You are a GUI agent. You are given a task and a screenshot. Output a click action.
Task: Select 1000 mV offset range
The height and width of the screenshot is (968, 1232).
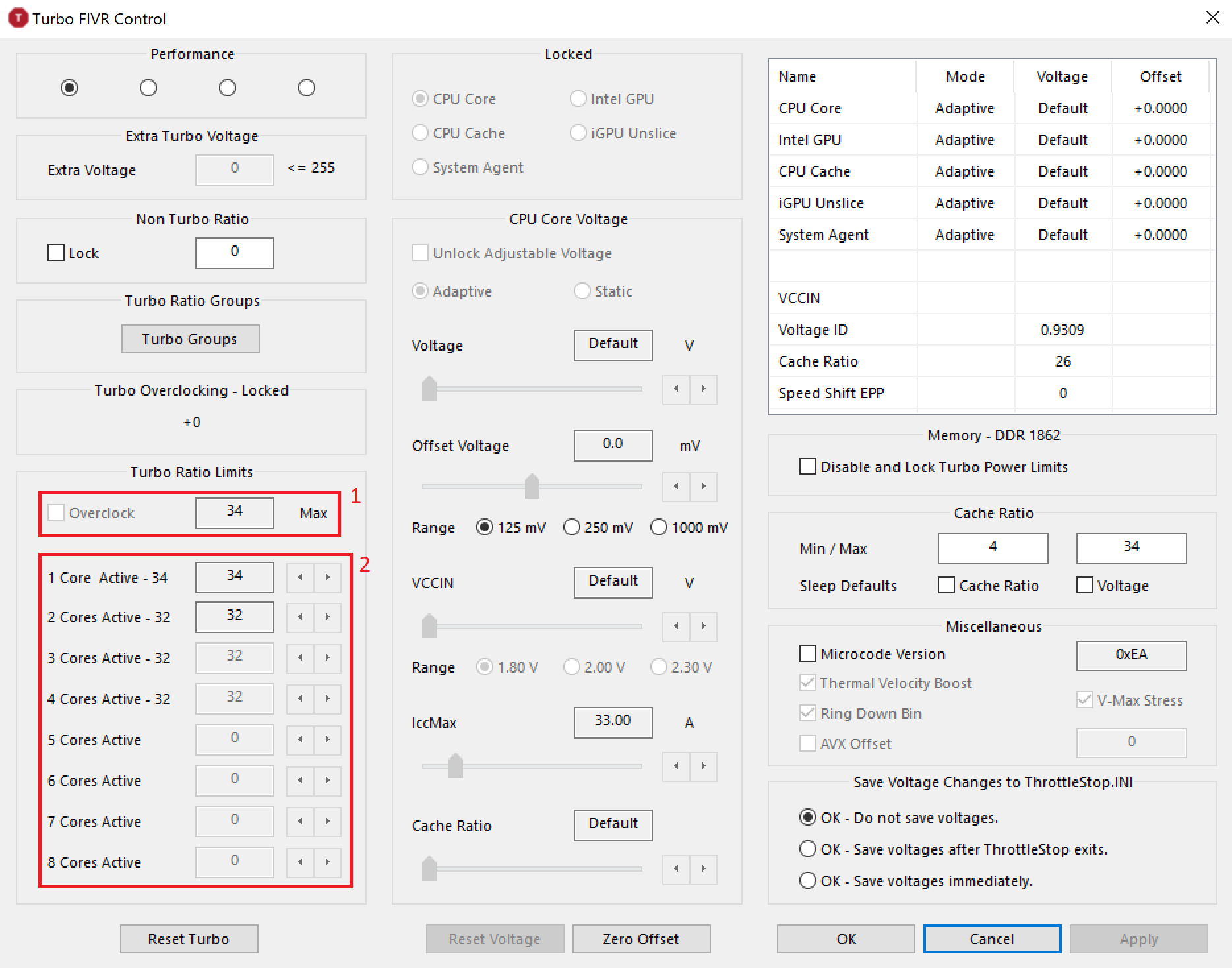(659, 528)
